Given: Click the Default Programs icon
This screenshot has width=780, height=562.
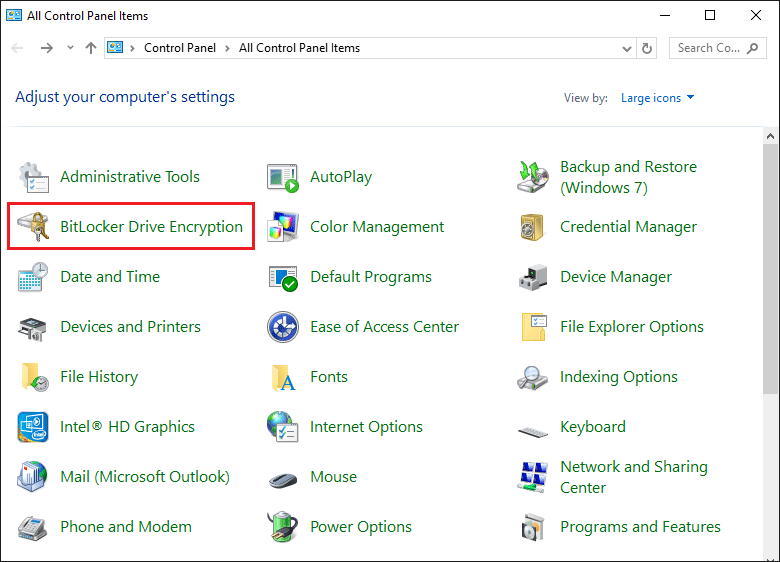Looking at the screenshot, I should (x=283, y=278).
